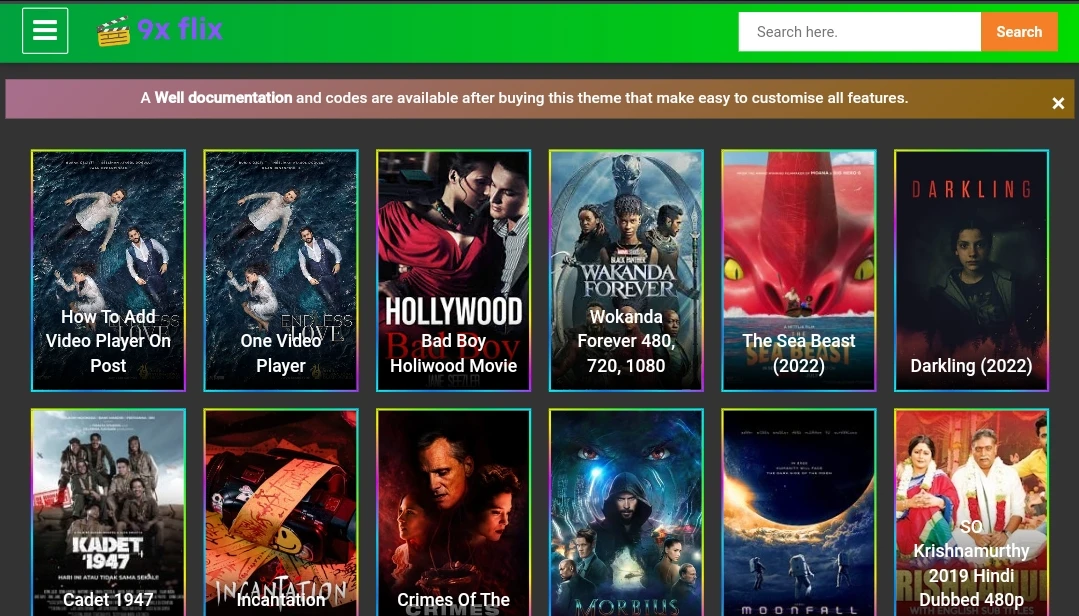Open the Moonfall movie poster

coord(797,512)
